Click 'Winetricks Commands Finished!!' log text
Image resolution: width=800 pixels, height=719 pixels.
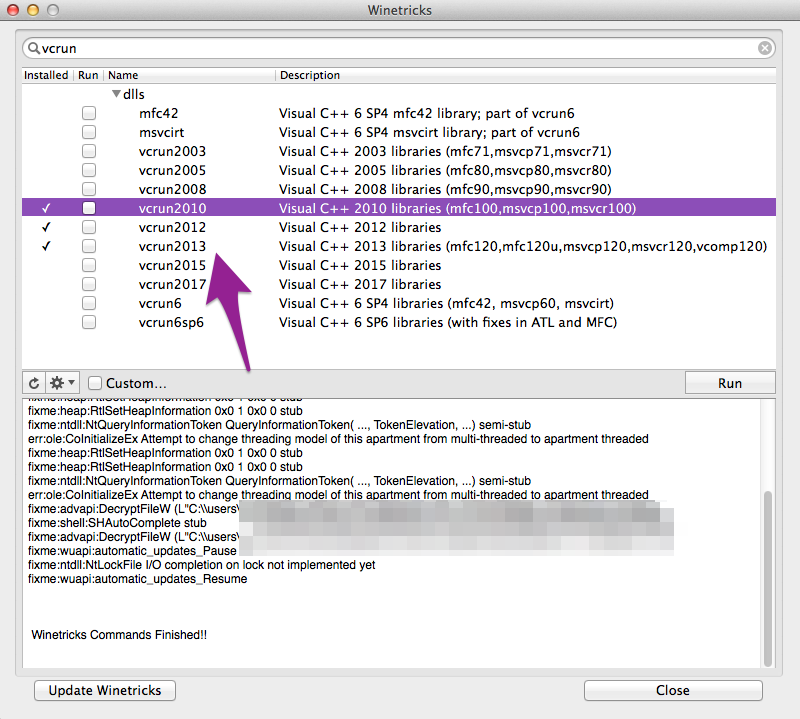[x=119, y=635]
